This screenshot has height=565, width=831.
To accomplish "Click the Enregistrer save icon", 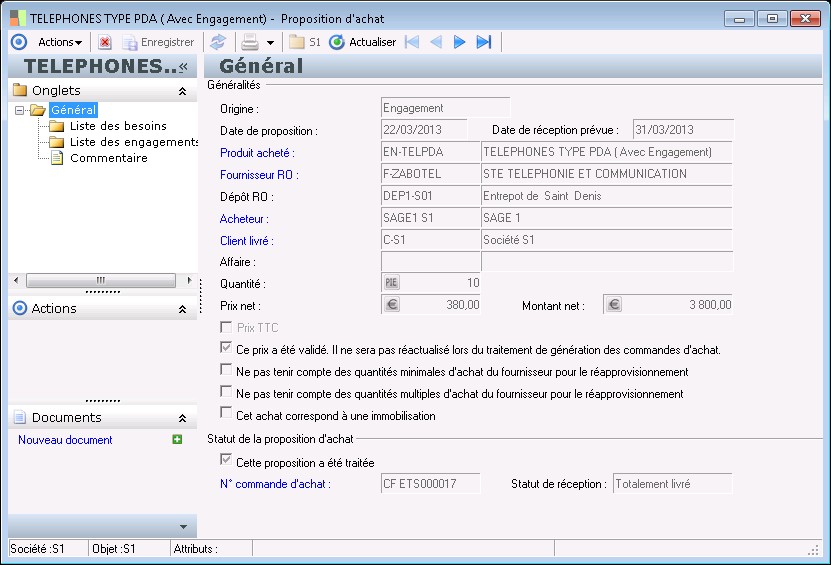I will coord(130,42).
